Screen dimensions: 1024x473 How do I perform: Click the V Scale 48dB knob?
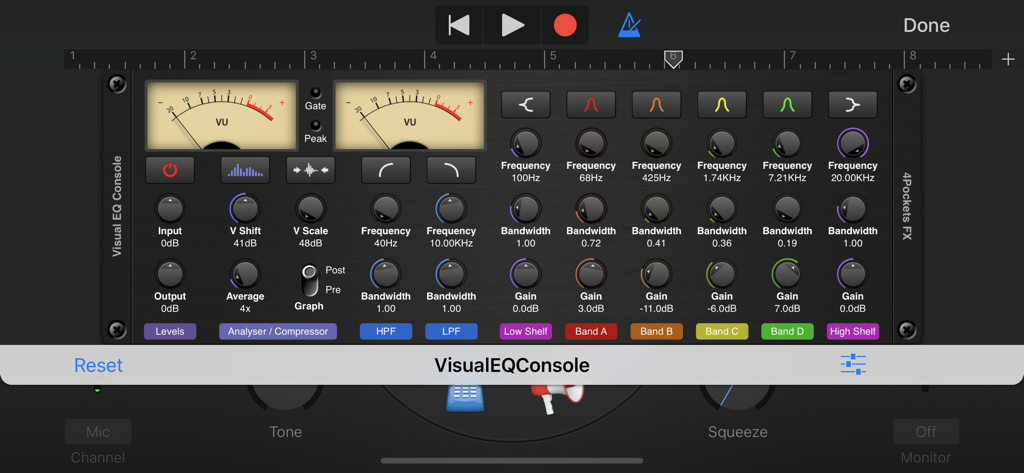pyautogui.click(x=310, y=209)
